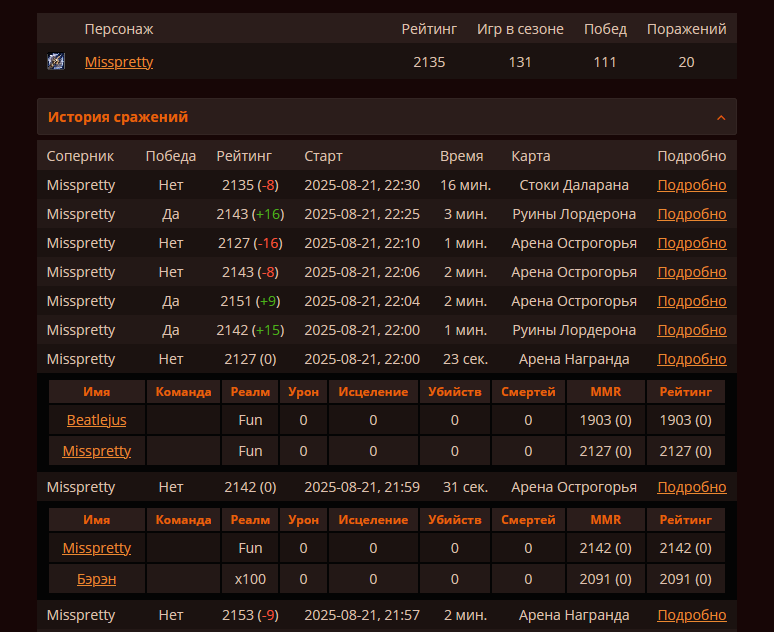Open the Misspretty profile link in top table
This screenshot has height=632, width=774.
coord(119,62)
